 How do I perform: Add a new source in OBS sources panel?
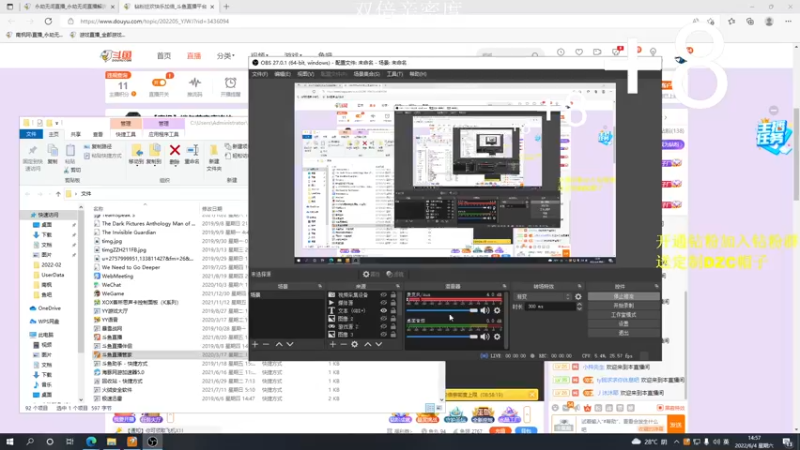[x=333, y=344]
